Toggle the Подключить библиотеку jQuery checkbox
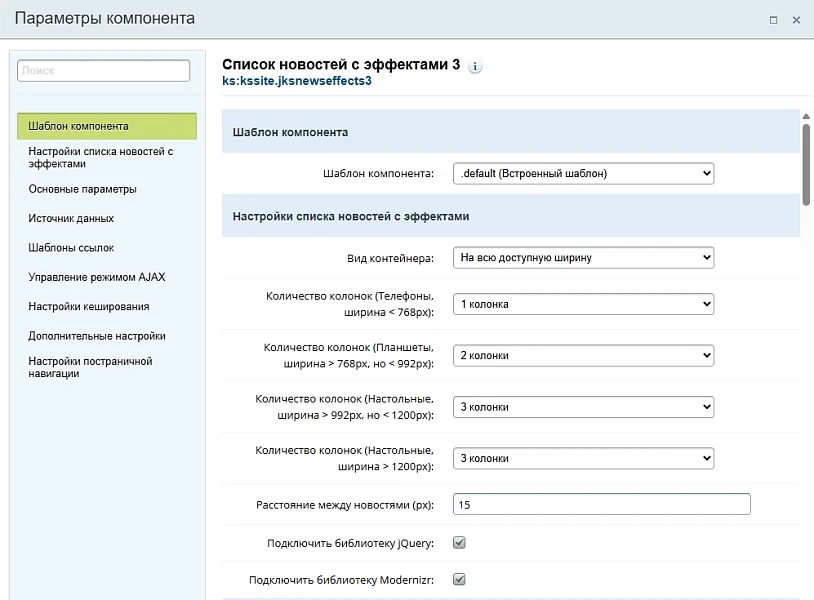The image size is (814, 600). [459, 543]
